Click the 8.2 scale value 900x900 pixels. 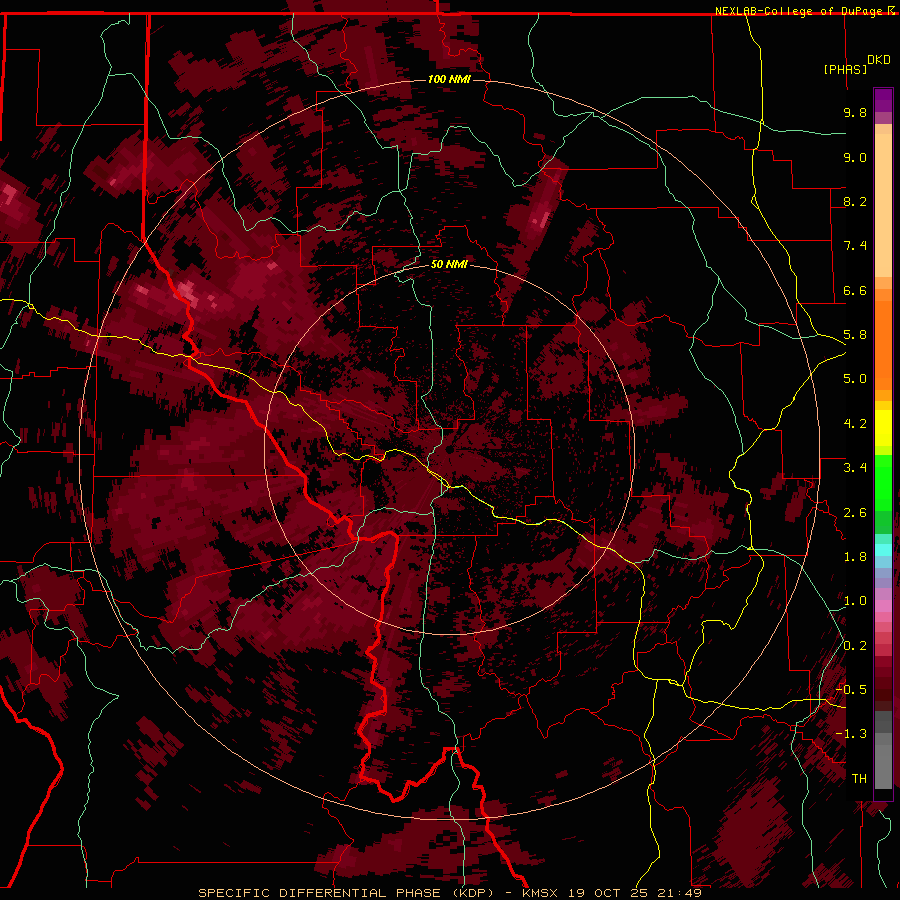coord(855,201)
